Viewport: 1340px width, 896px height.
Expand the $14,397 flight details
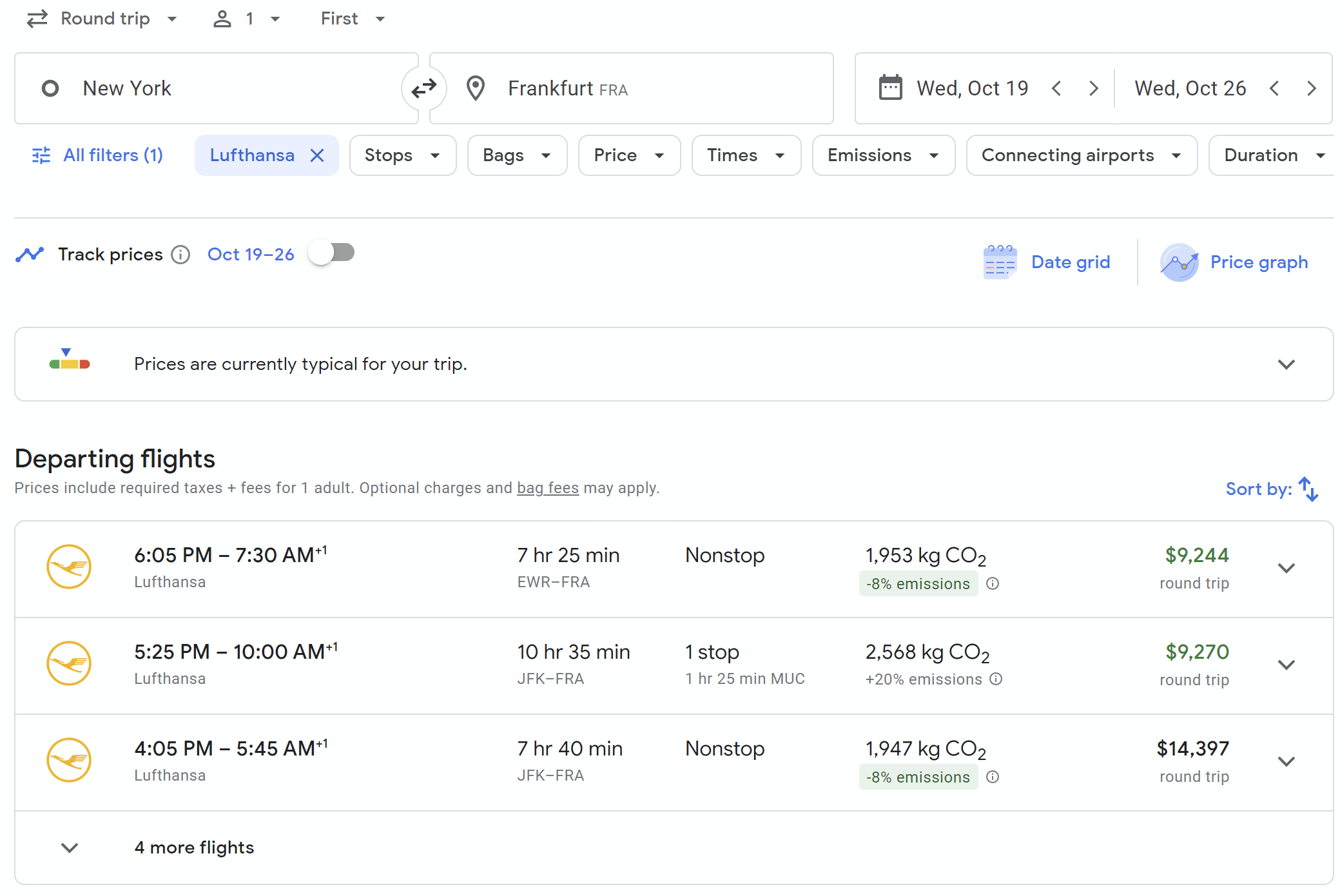(x=1286, y=761)
